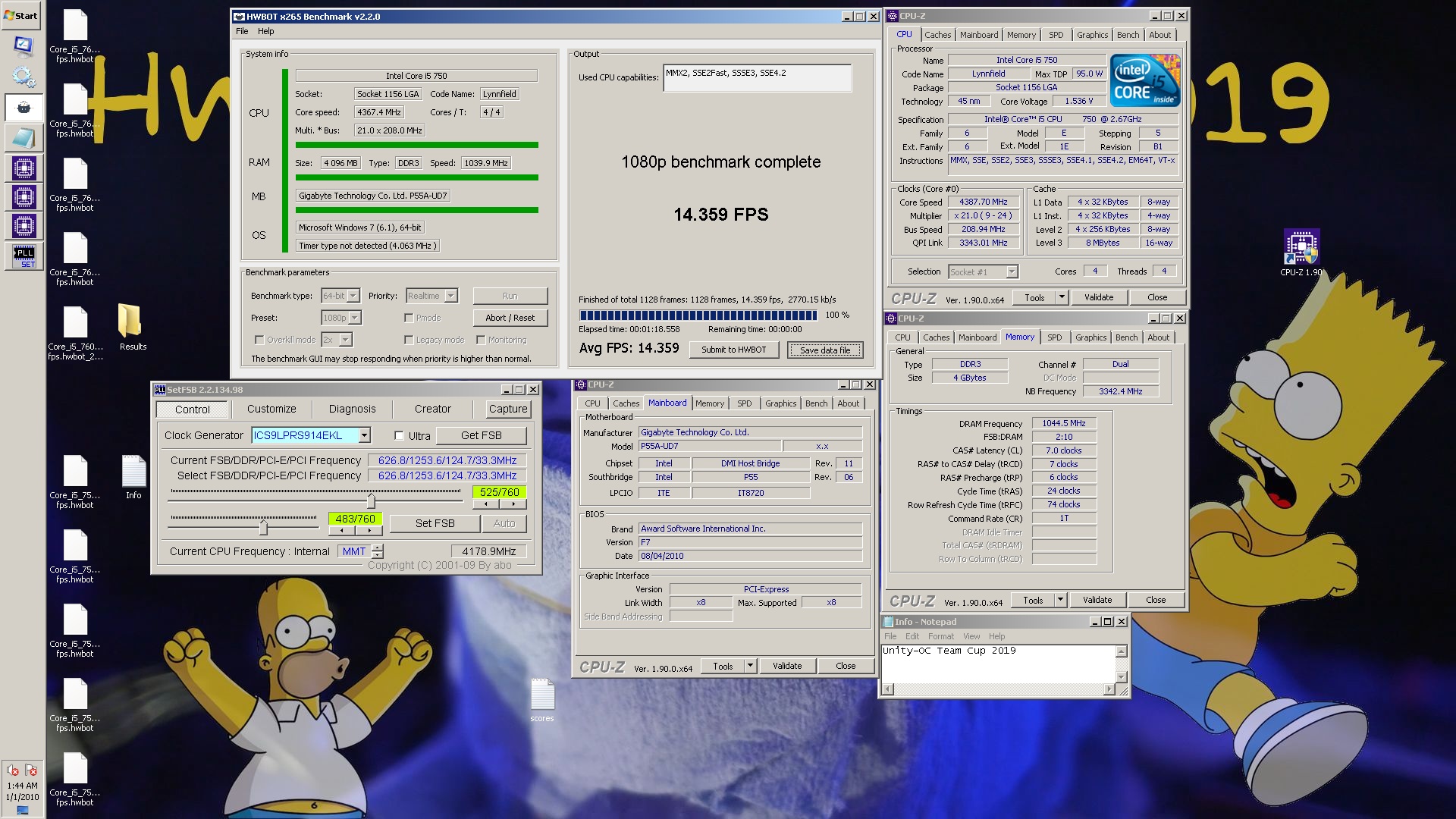Expand Tools dropdown arrow in Mainboard window
Image resolution: width=1456 pixels, height=819 pixels.
750,666
